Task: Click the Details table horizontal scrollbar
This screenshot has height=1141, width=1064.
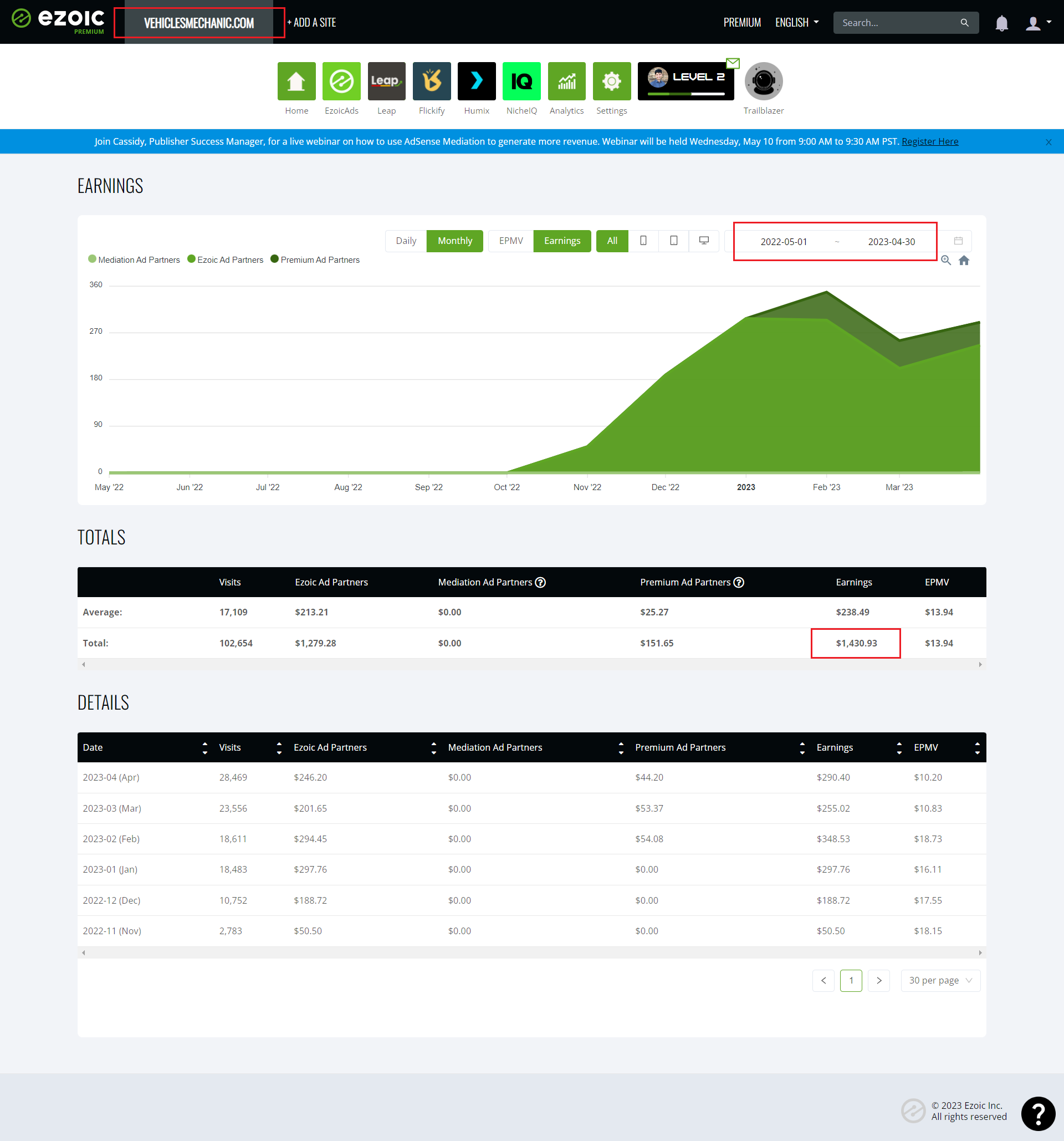Action: point(531,952)
